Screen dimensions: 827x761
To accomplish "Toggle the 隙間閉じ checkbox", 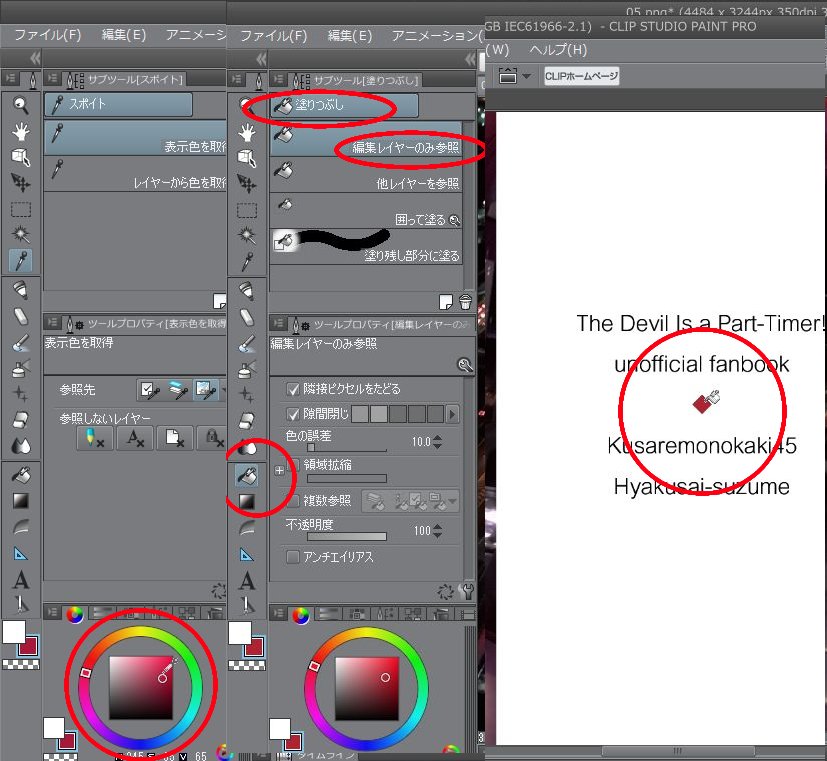I will click(x=293, y=414).
